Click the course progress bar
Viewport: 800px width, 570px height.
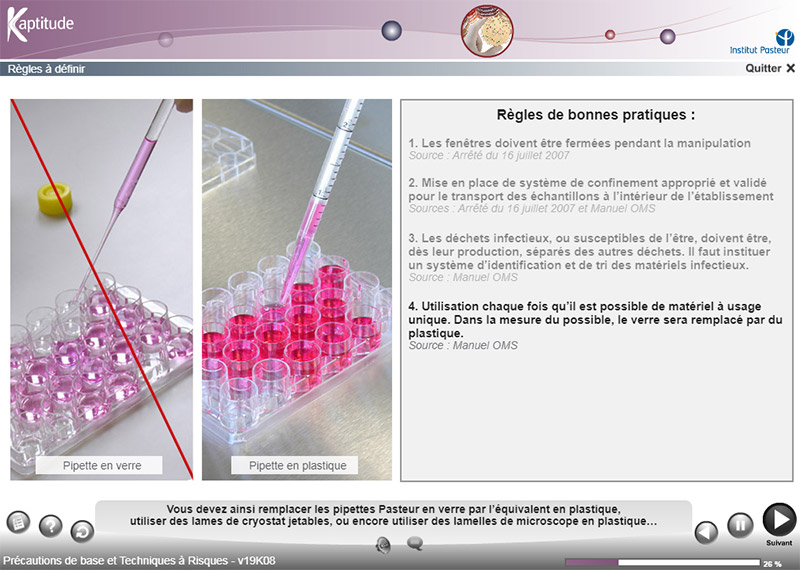click(662, 563)
